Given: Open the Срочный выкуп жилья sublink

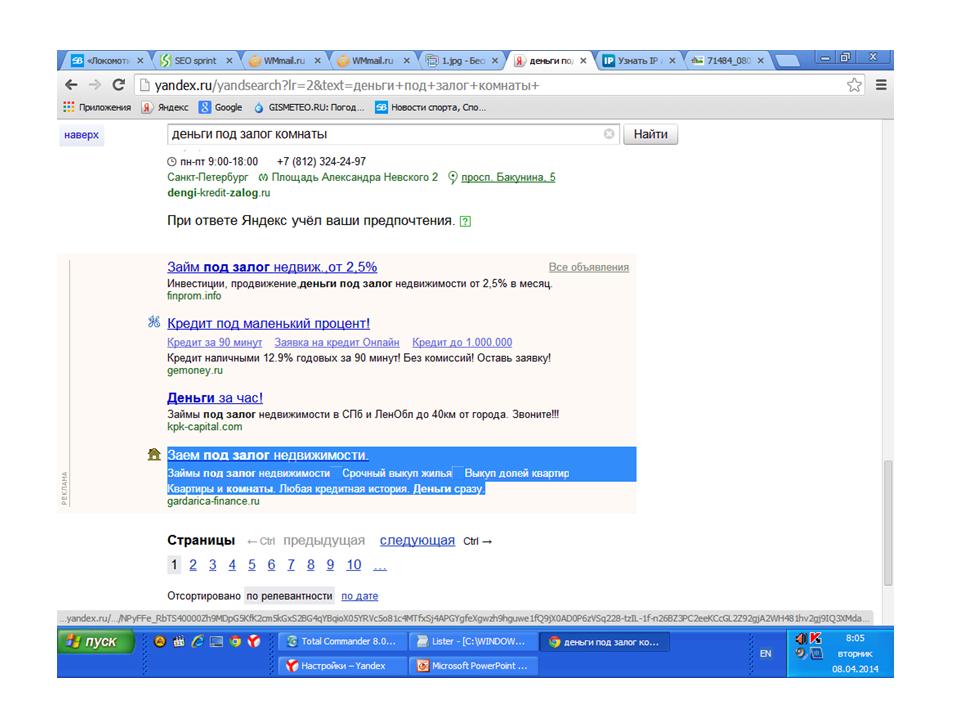Looking at the screenshot, I should pyautogui.click(x=397, y=473).
